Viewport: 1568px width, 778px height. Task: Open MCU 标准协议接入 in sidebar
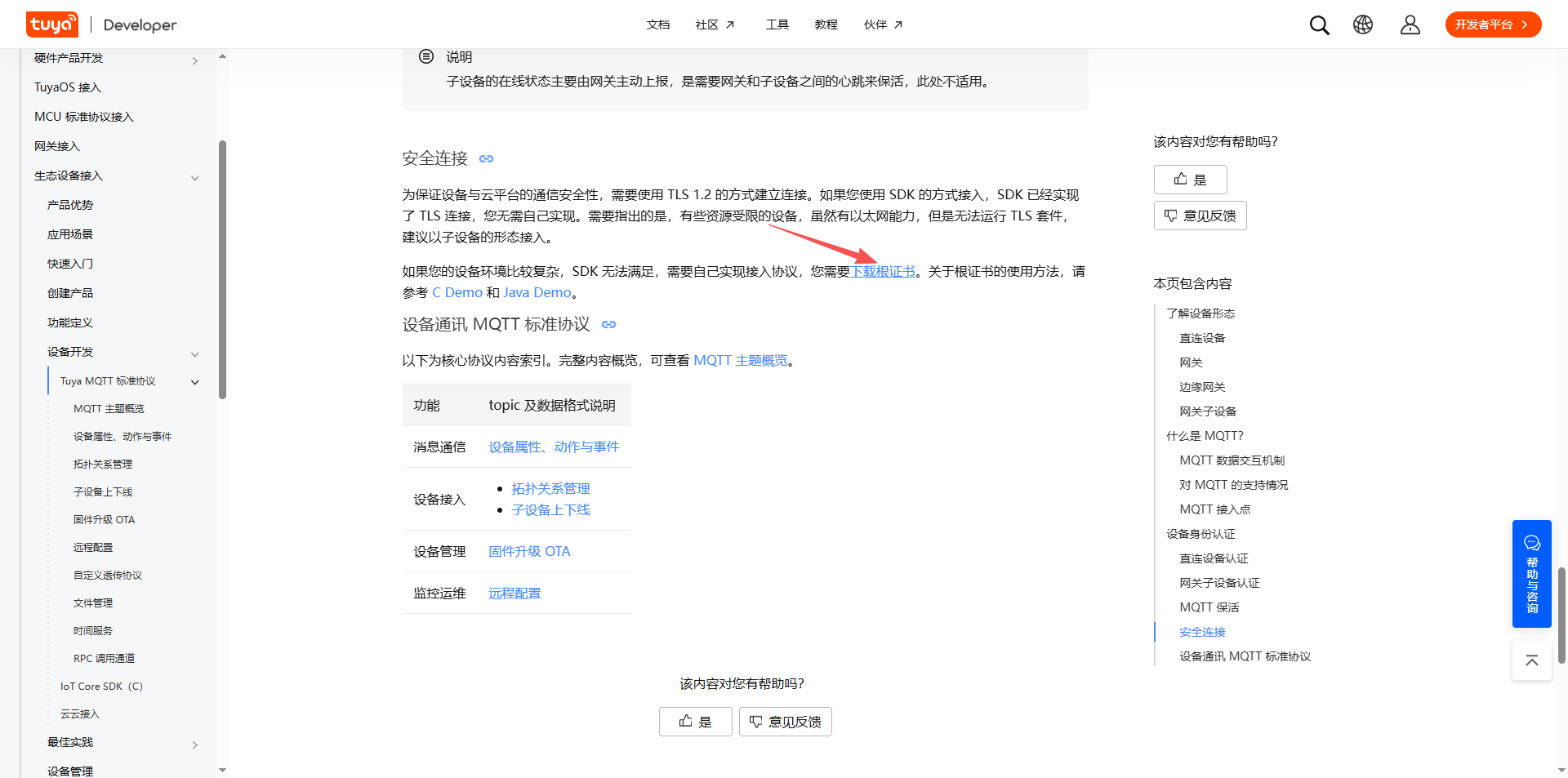(x=83, y=117)
